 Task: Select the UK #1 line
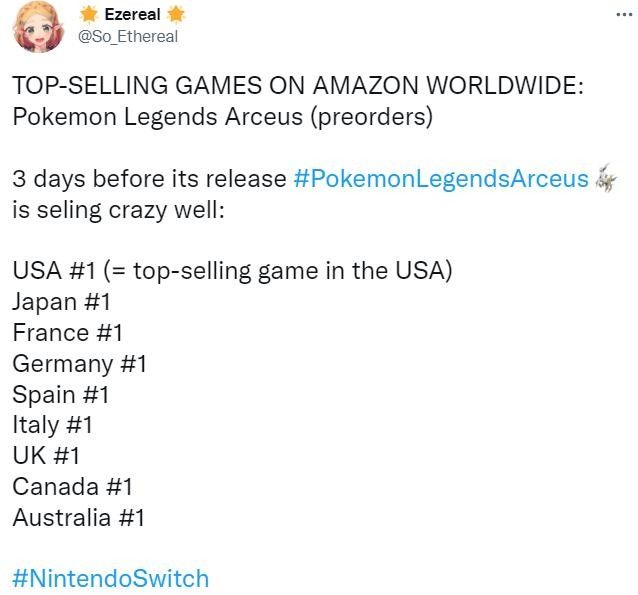pos(46,455)
